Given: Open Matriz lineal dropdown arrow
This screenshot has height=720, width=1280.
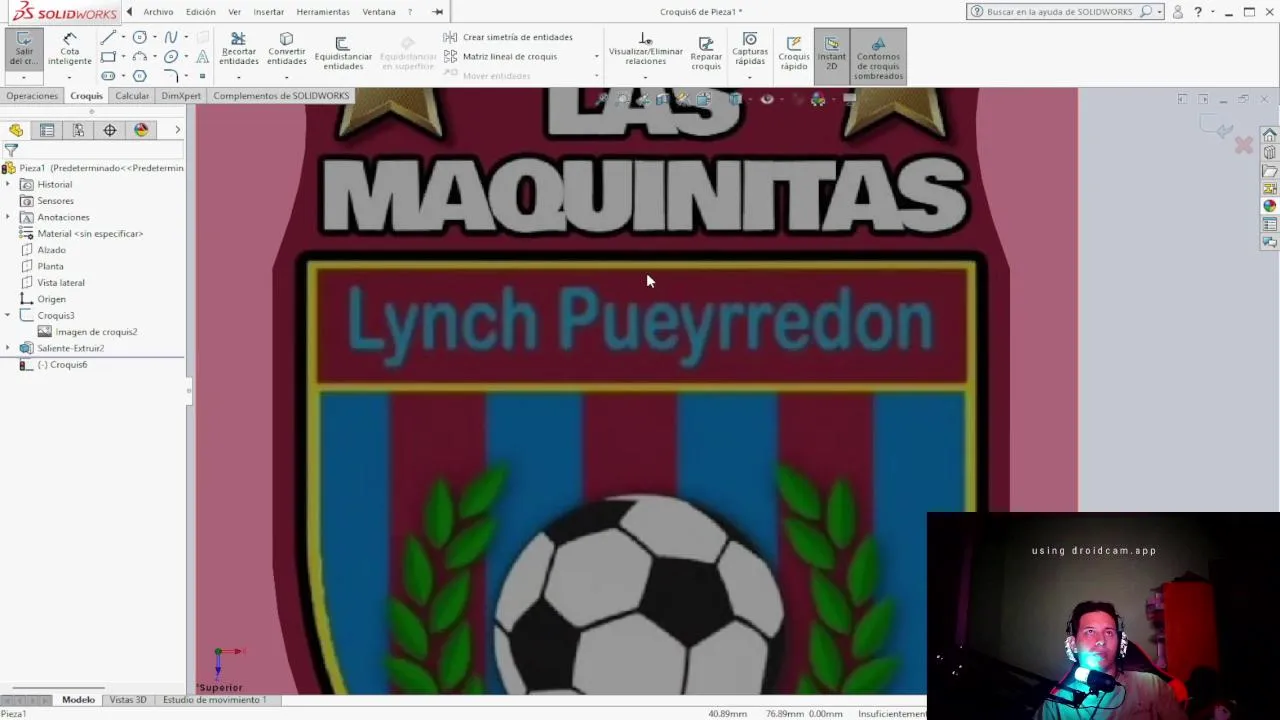Looking at the screenshot, I should tap(596, 57).
